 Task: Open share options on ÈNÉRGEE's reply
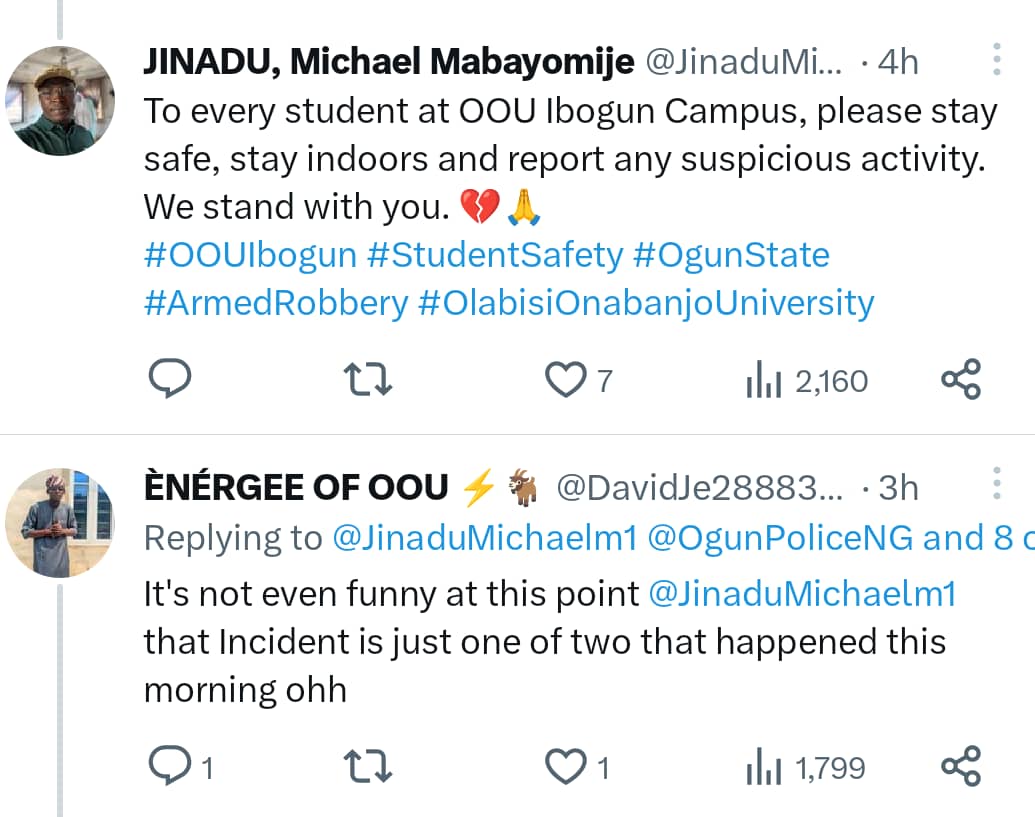pos(961,767)
